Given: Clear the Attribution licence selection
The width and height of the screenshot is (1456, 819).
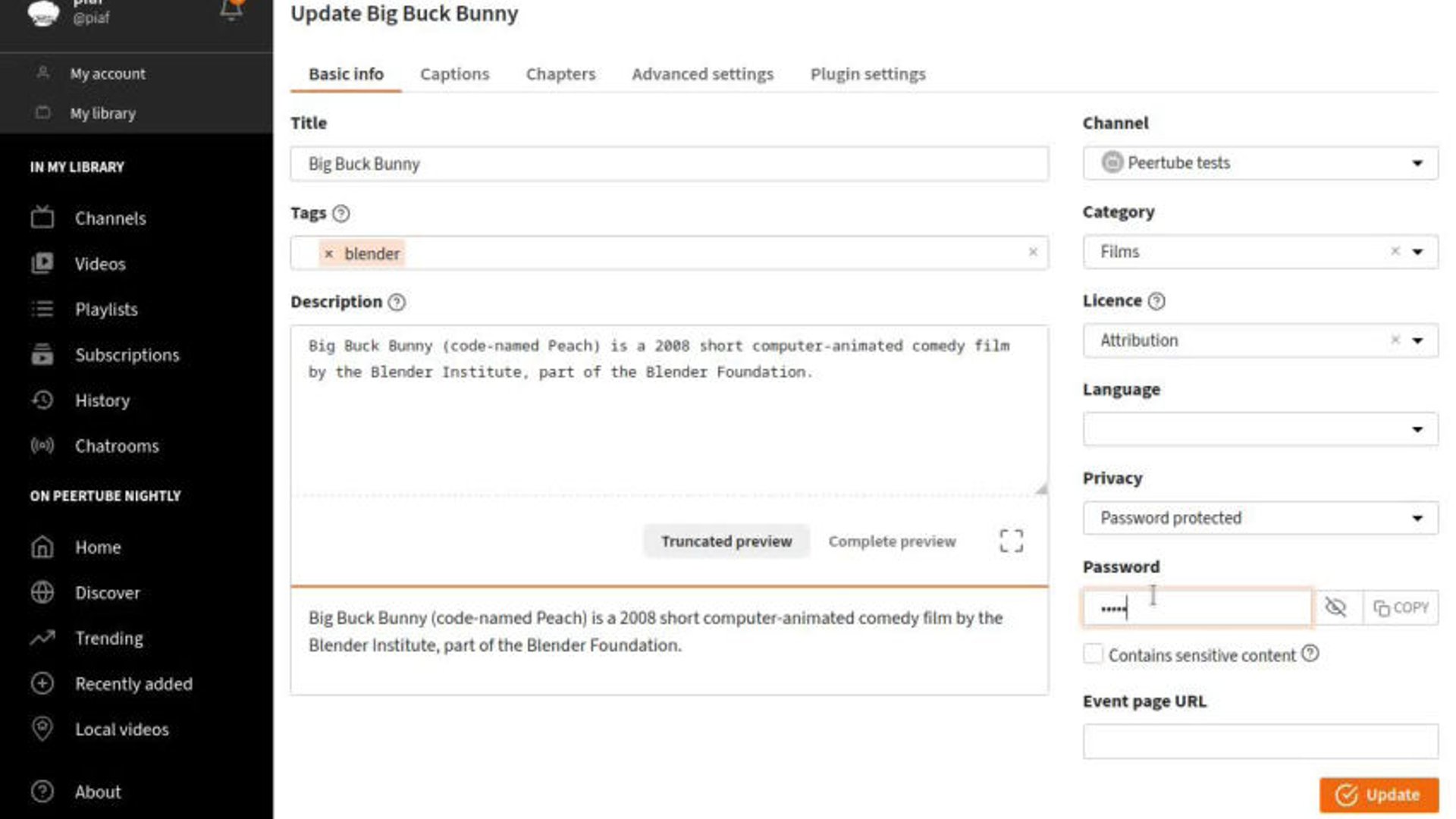Looking at the screenshot, I should [x=1395, y=340].
